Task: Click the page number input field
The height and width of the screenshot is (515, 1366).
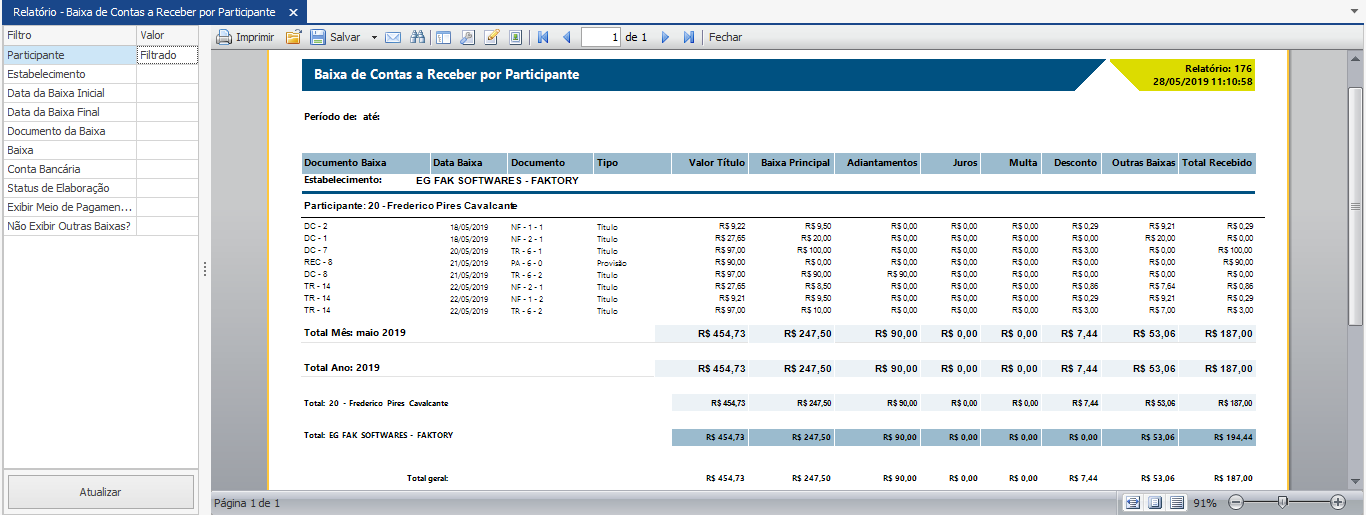Action: (x=601, y=37)
